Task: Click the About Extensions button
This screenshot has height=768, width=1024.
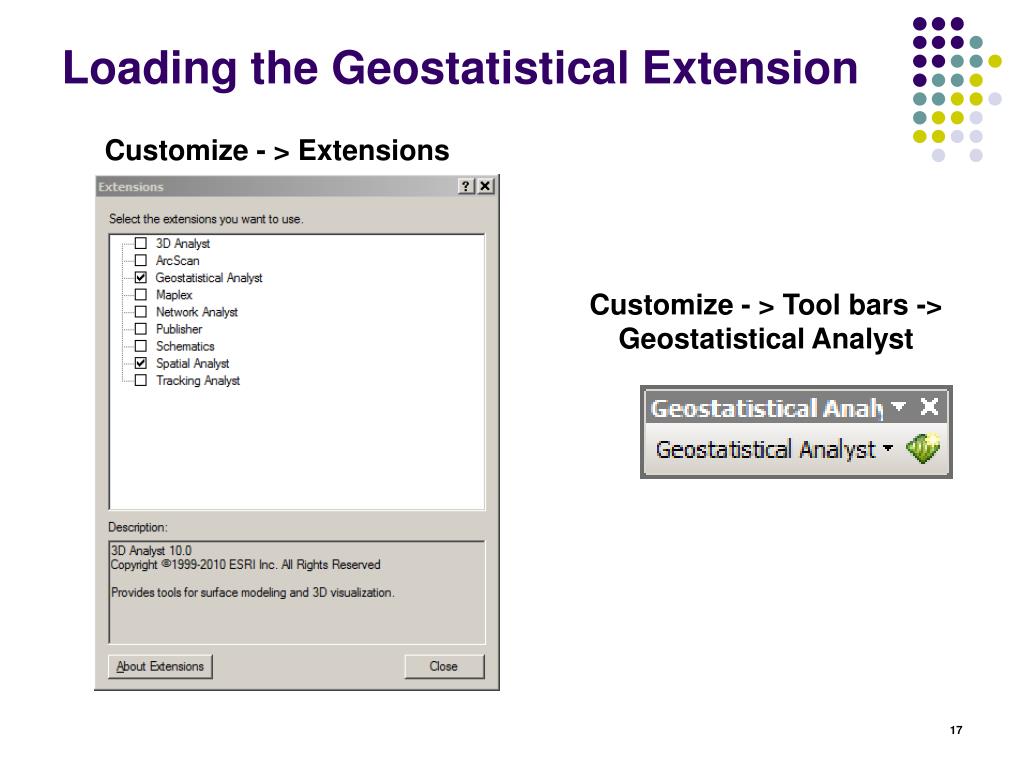Action: (160, 666)
